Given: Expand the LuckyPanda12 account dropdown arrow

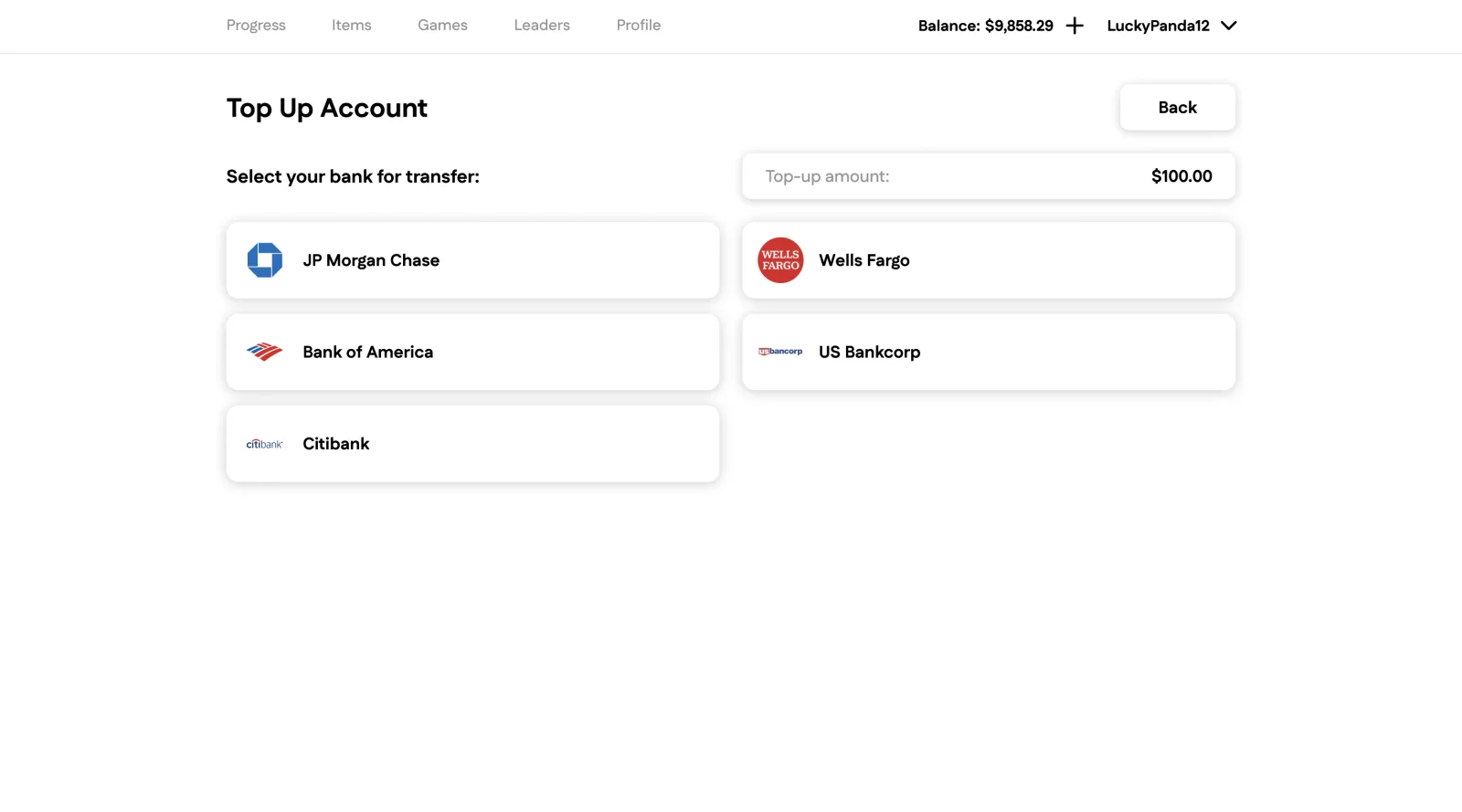Looking at the screenshot, I should pyautogui.click(x=1229, y=26).
